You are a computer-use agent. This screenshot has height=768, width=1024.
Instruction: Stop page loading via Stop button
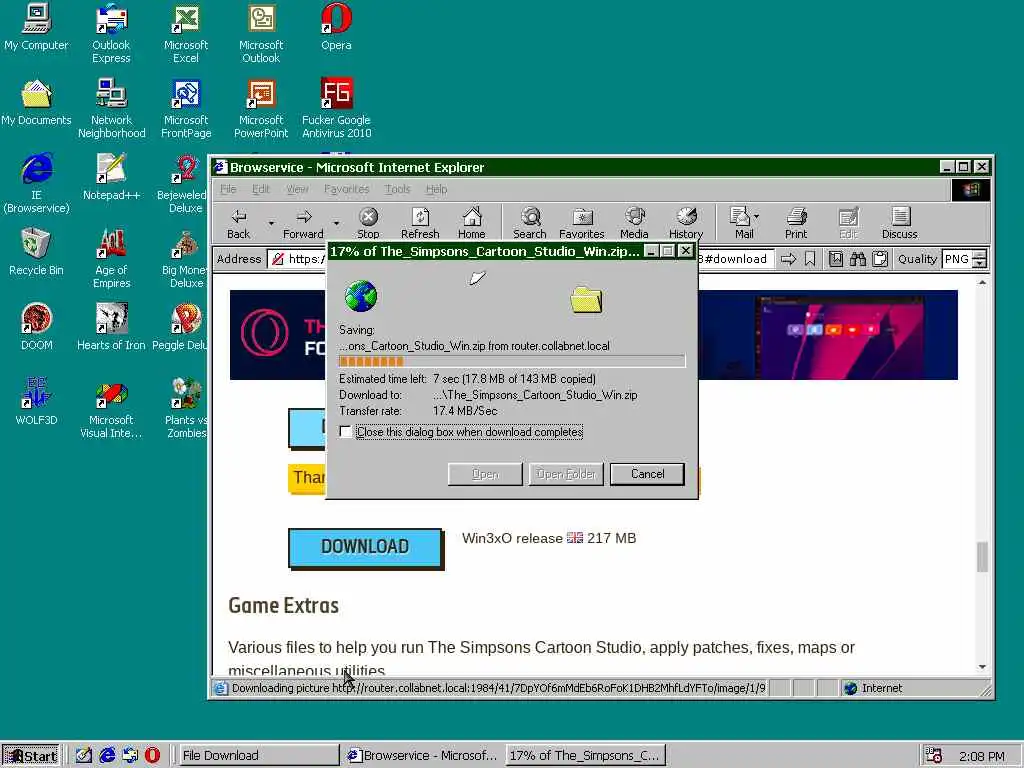tap(368, 223)
